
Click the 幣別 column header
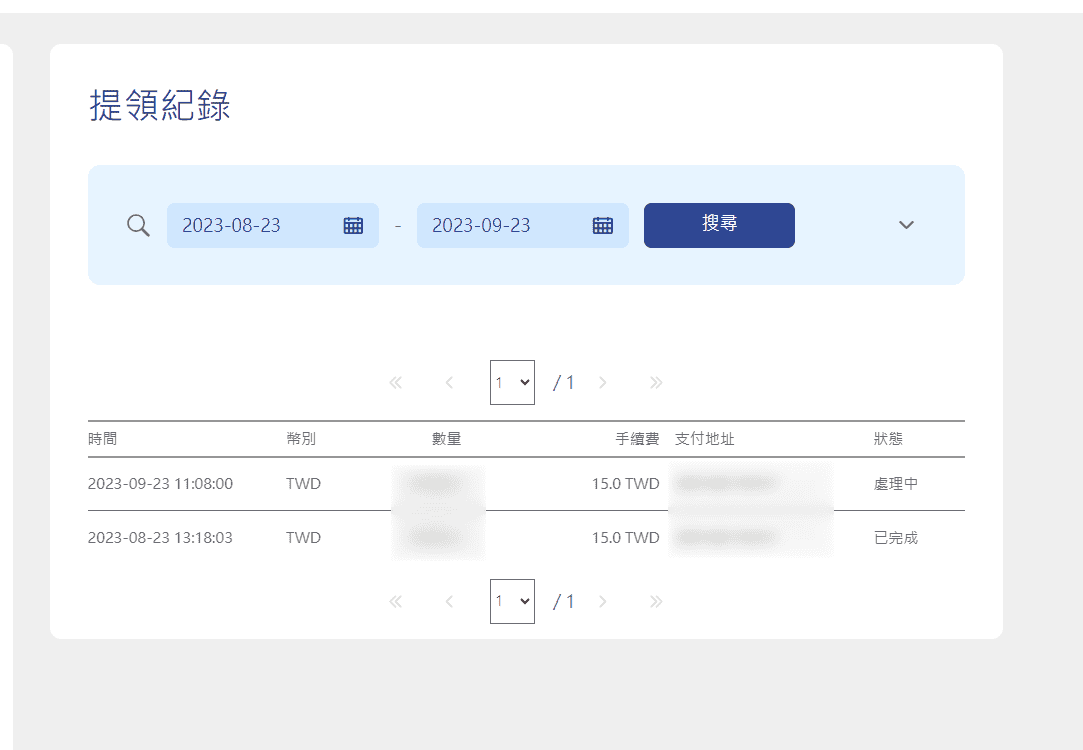tap(301, 439)
